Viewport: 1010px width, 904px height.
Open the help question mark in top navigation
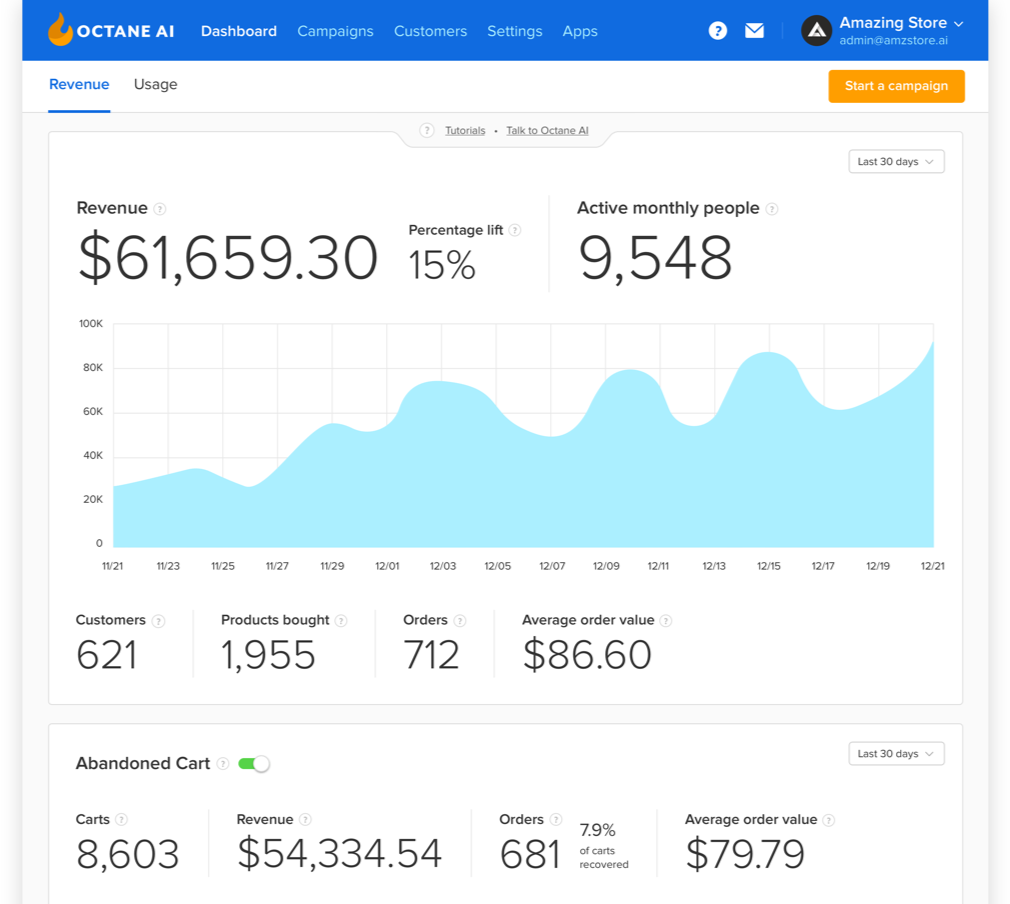click(x=717, y=30)
